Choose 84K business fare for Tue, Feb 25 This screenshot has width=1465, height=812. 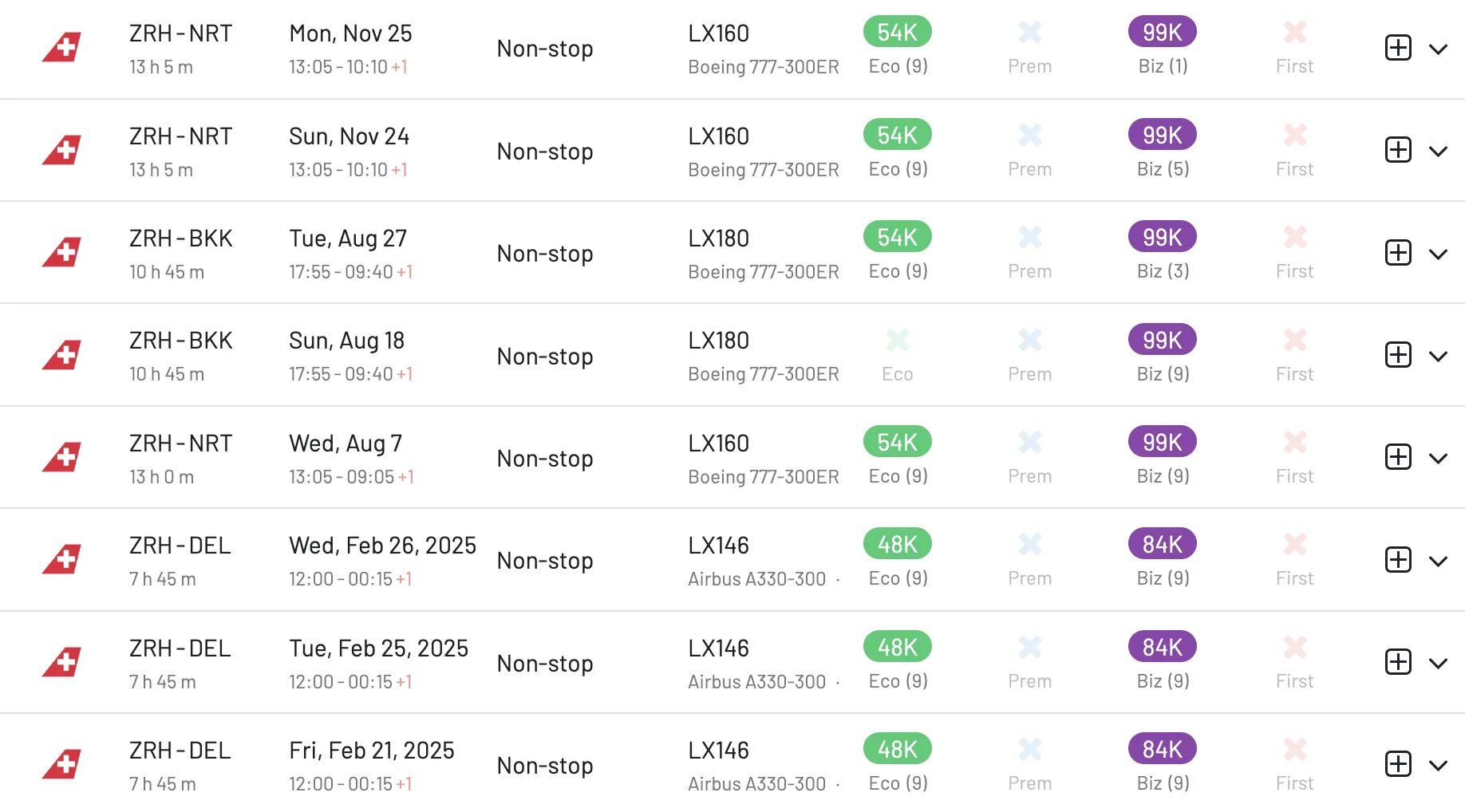coord(1163,647)
